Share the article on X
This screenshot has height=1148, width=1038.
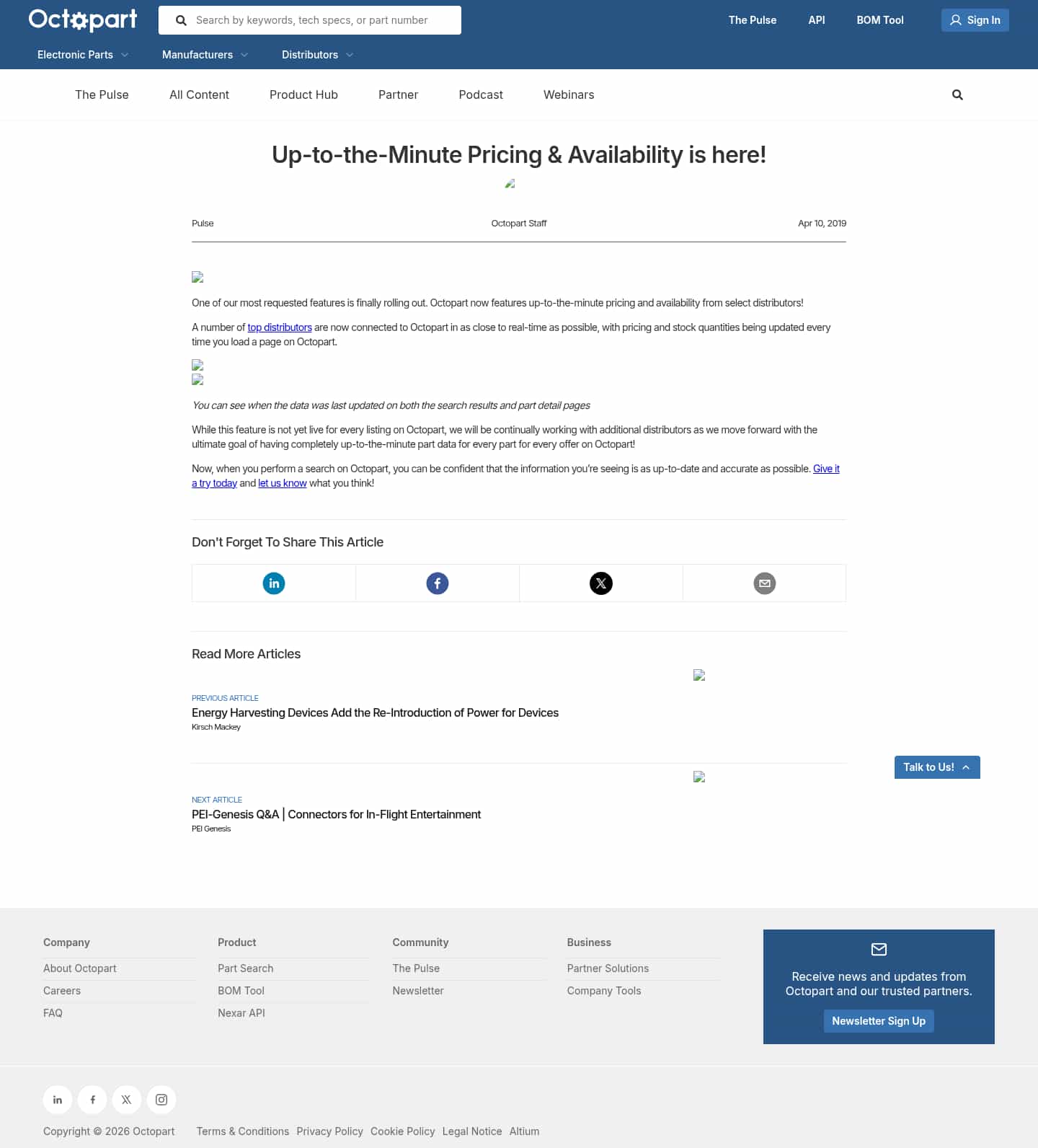click(600, 583)
